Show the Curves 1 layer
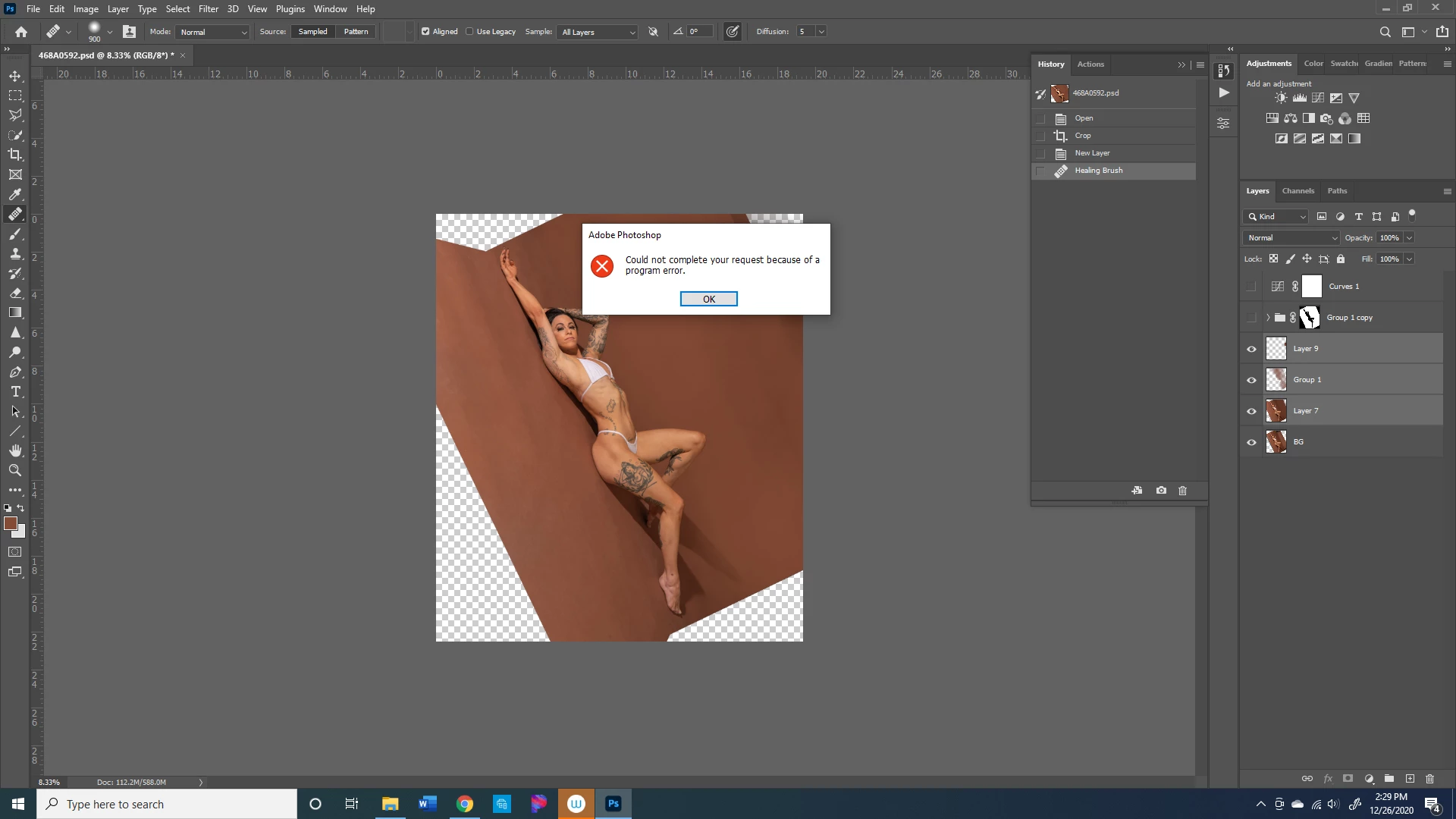This screenshot has width=1456, height=819. pos(1251,287)
